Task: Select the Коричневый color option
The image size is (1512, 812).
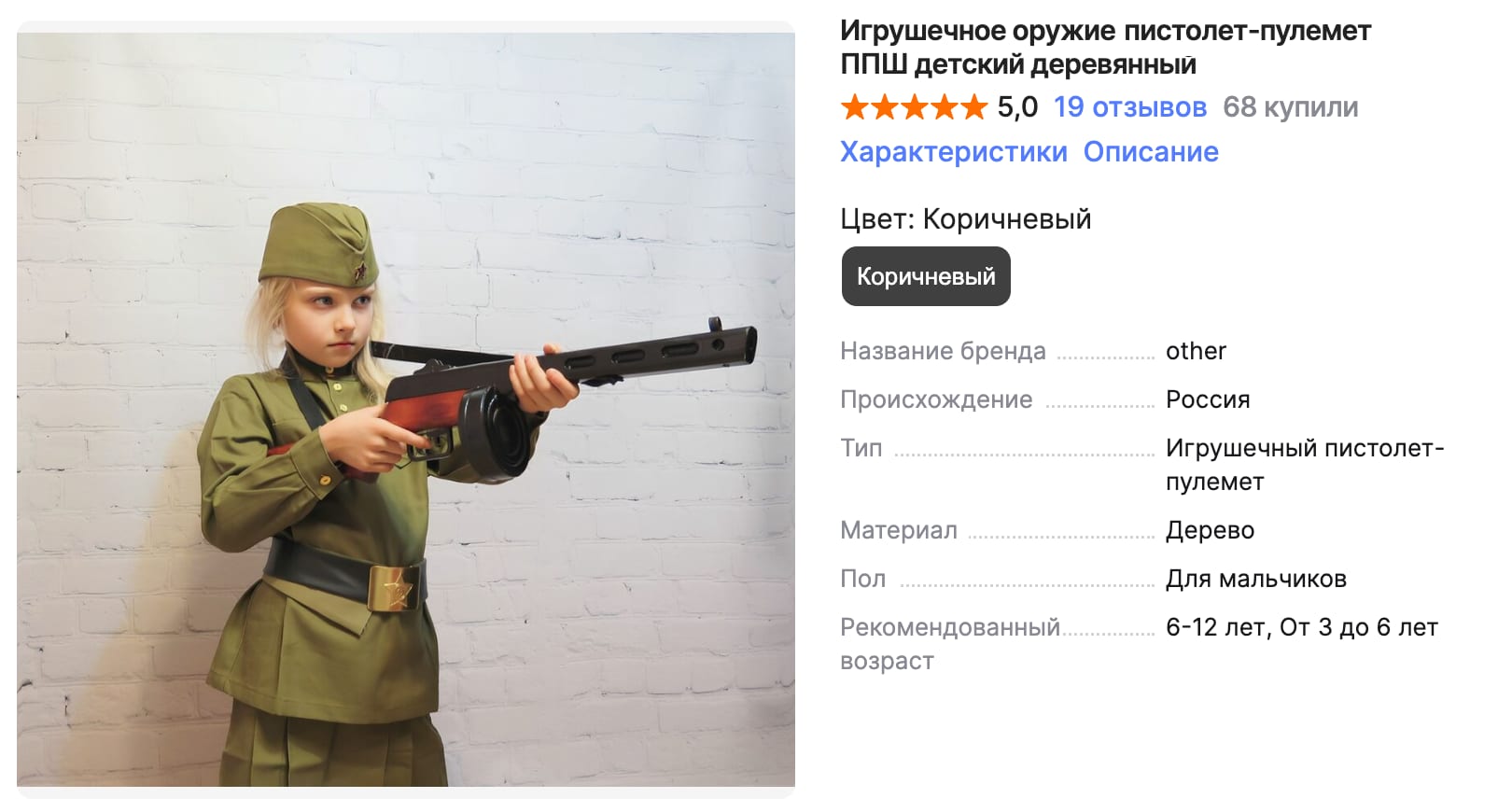Action: [x=926, y=276]
